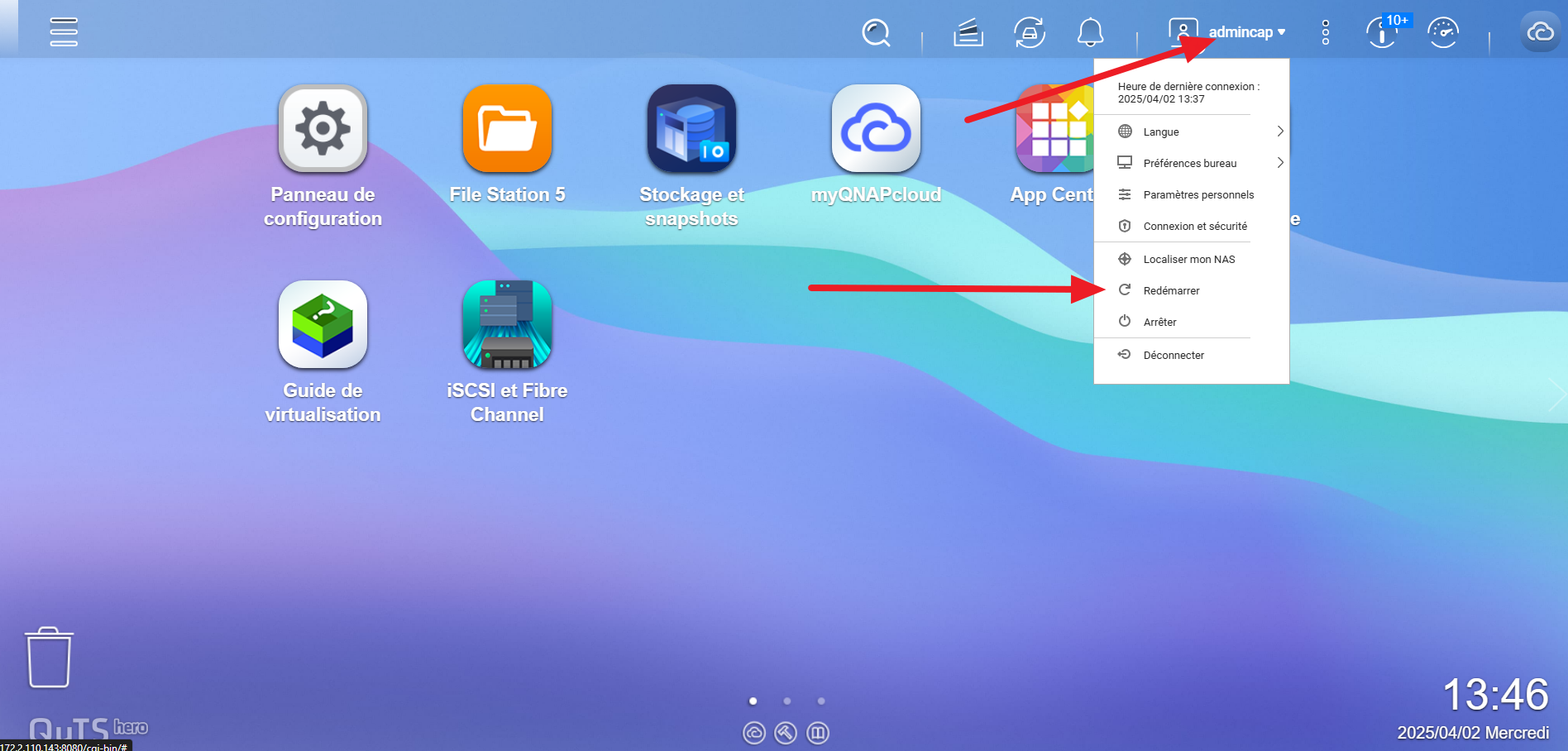Click the 13:46 clock on desktop

pos(1495,694)
